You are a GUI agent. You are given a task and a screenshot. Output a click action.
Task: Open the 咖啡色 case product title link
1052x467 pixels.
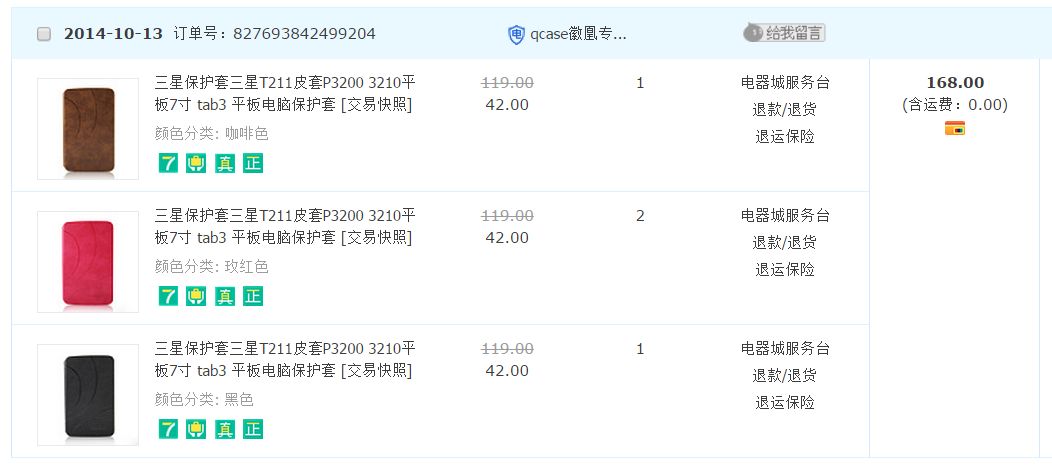coord(284,93)
